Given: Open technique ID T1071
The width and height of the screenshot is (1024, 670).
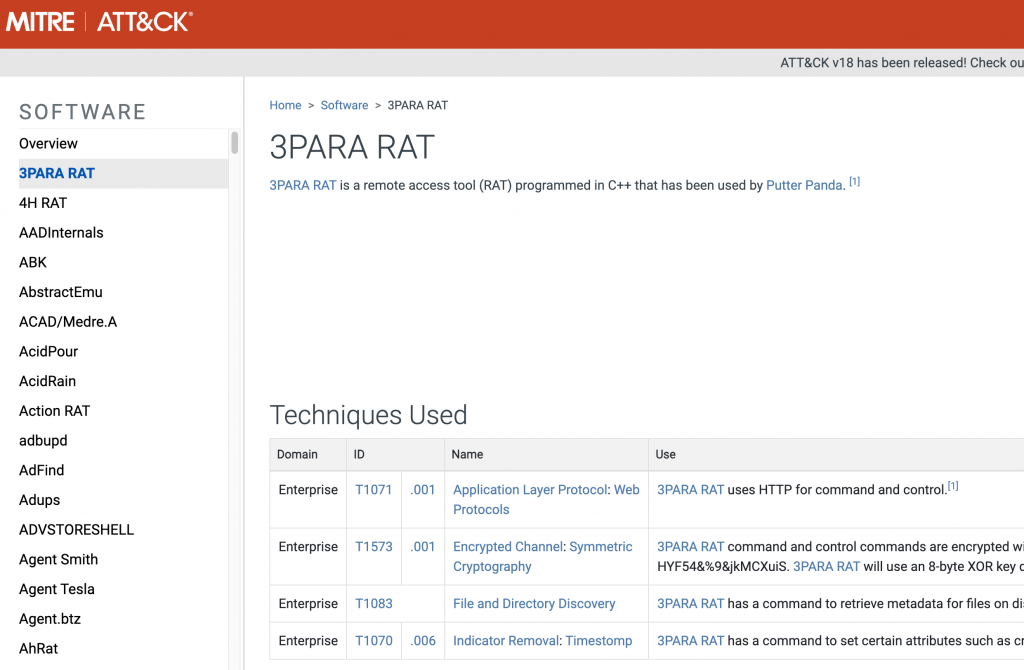Looking at the screenshot, I should pyautogui.click(x=373, y=490).
